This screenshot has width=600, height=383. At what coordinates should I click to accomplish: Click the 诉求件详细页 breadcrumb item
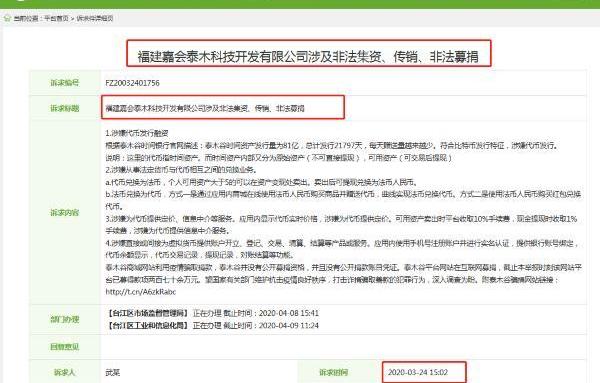pyautogui.click(x=95, y=18)
